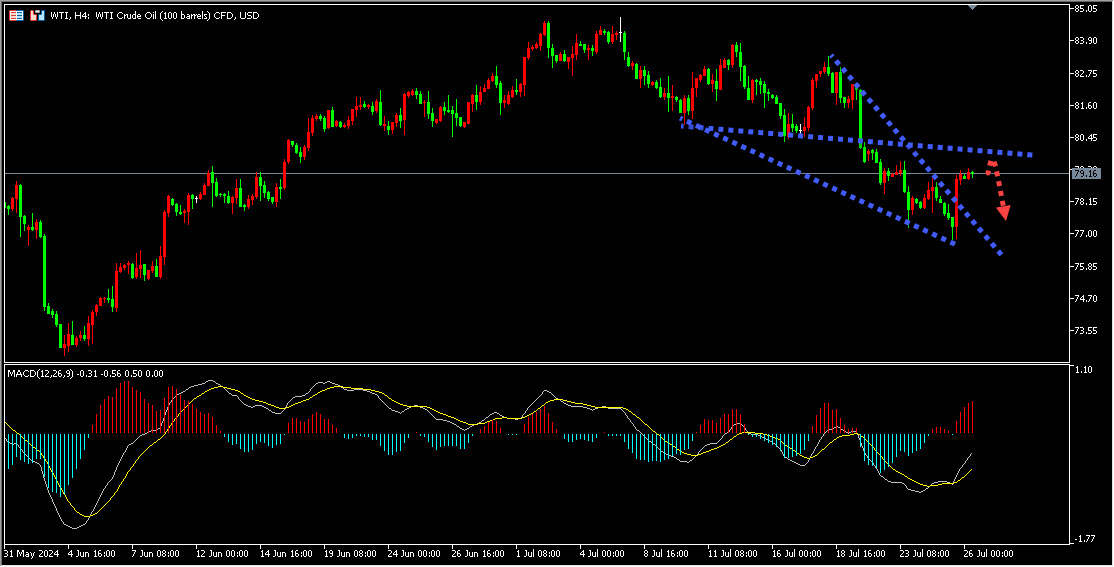Select the steep descending blue dotted trendline

coord(915,155)
